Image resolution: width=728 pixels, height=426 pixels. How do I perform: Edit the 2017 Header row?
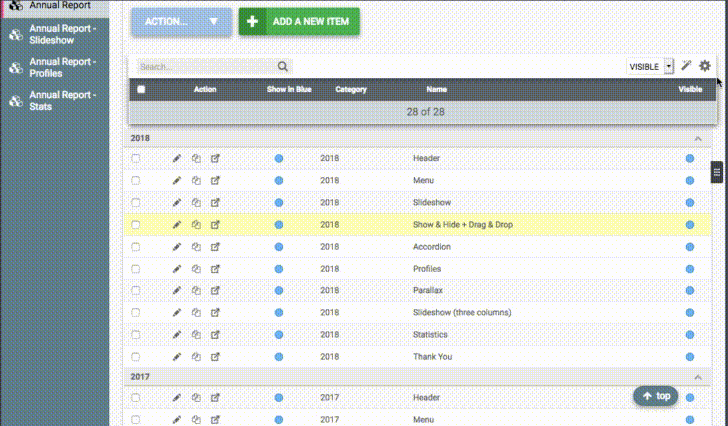(x=177, y=398)
